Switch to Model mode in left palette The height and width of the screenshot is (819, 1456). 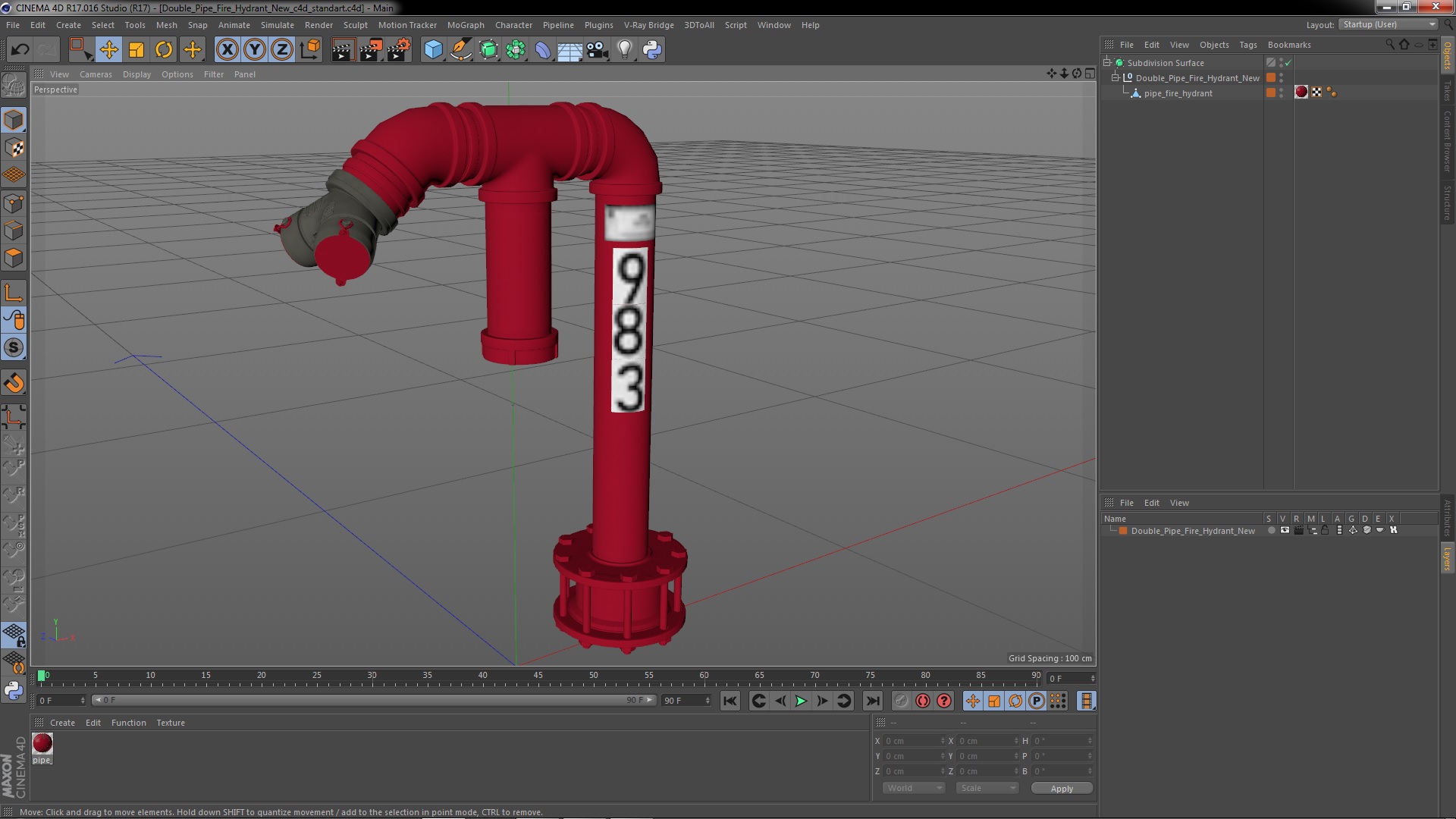click(14, 120)
